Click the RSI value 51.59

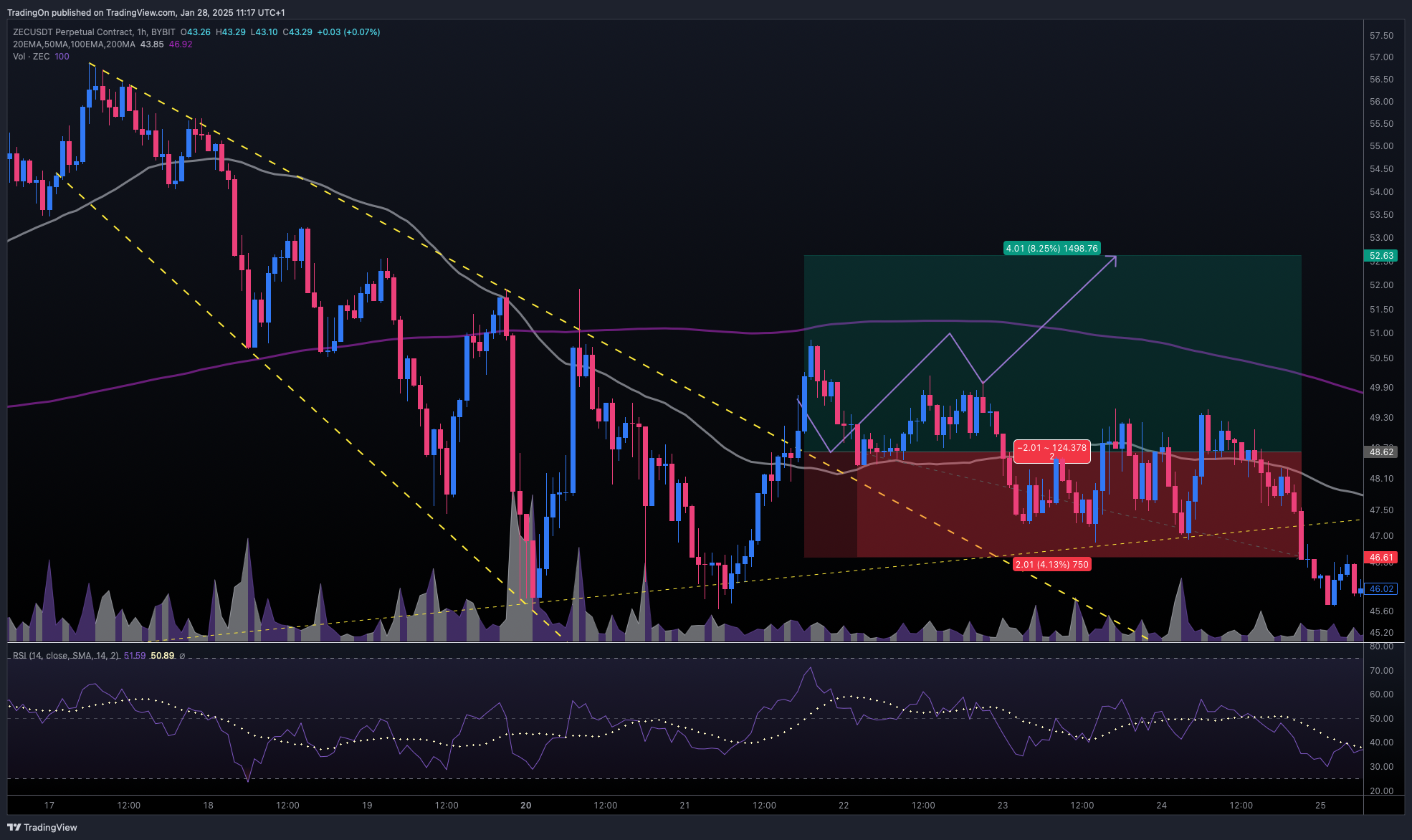pos(135,656)
